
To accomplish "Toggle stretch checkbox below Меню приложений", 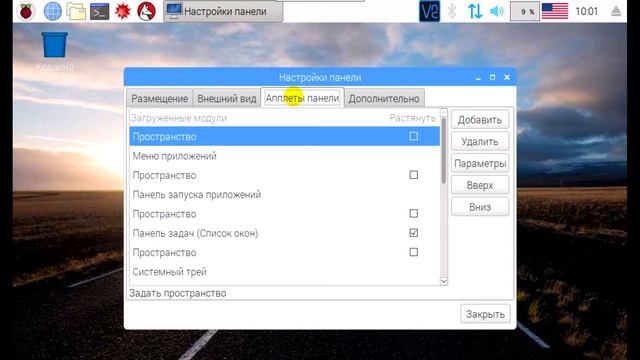I will pos(413,175).
